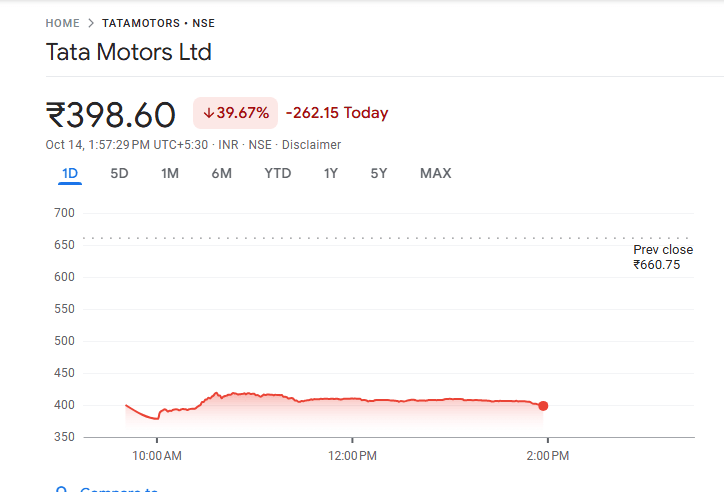The height and width of the screenshot is (492, 724).
Task: Click the HOME breadcrumb link
Action: pyautogui.click(x=62, y=23)
